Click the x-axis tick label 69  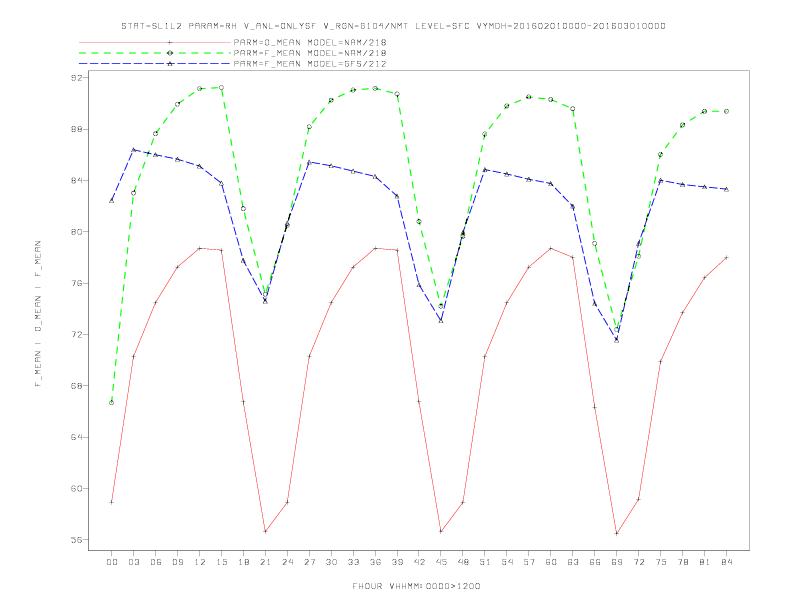[x=617, y=562]
